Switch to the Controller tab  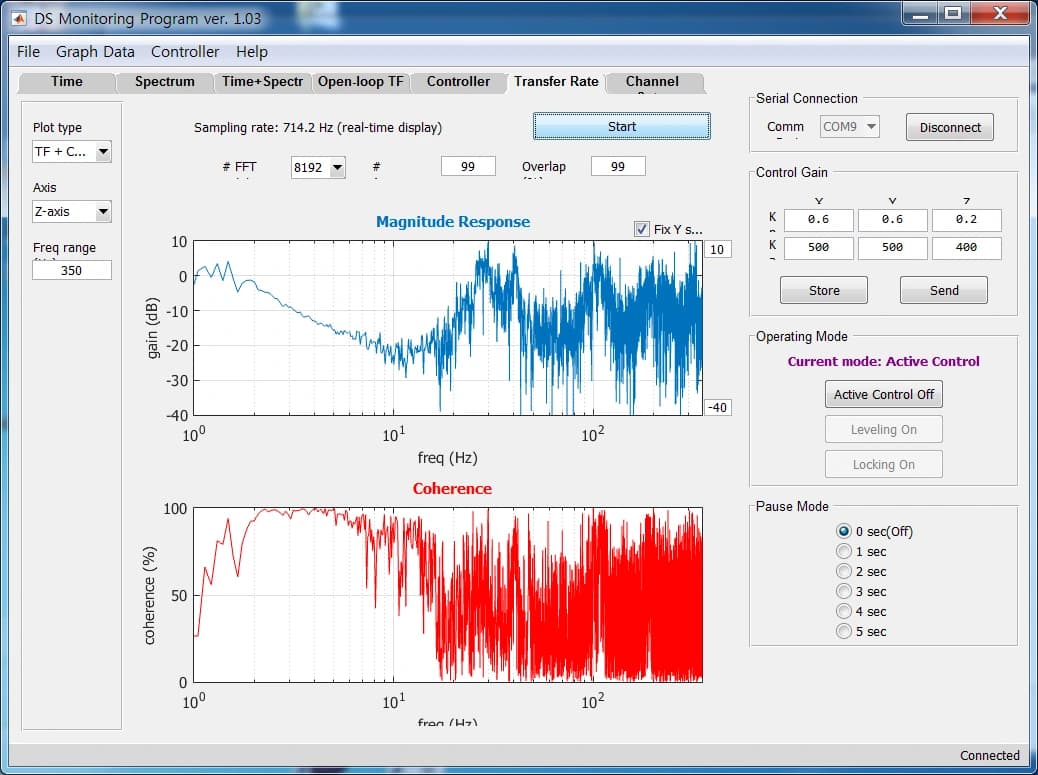click(458, 82)
